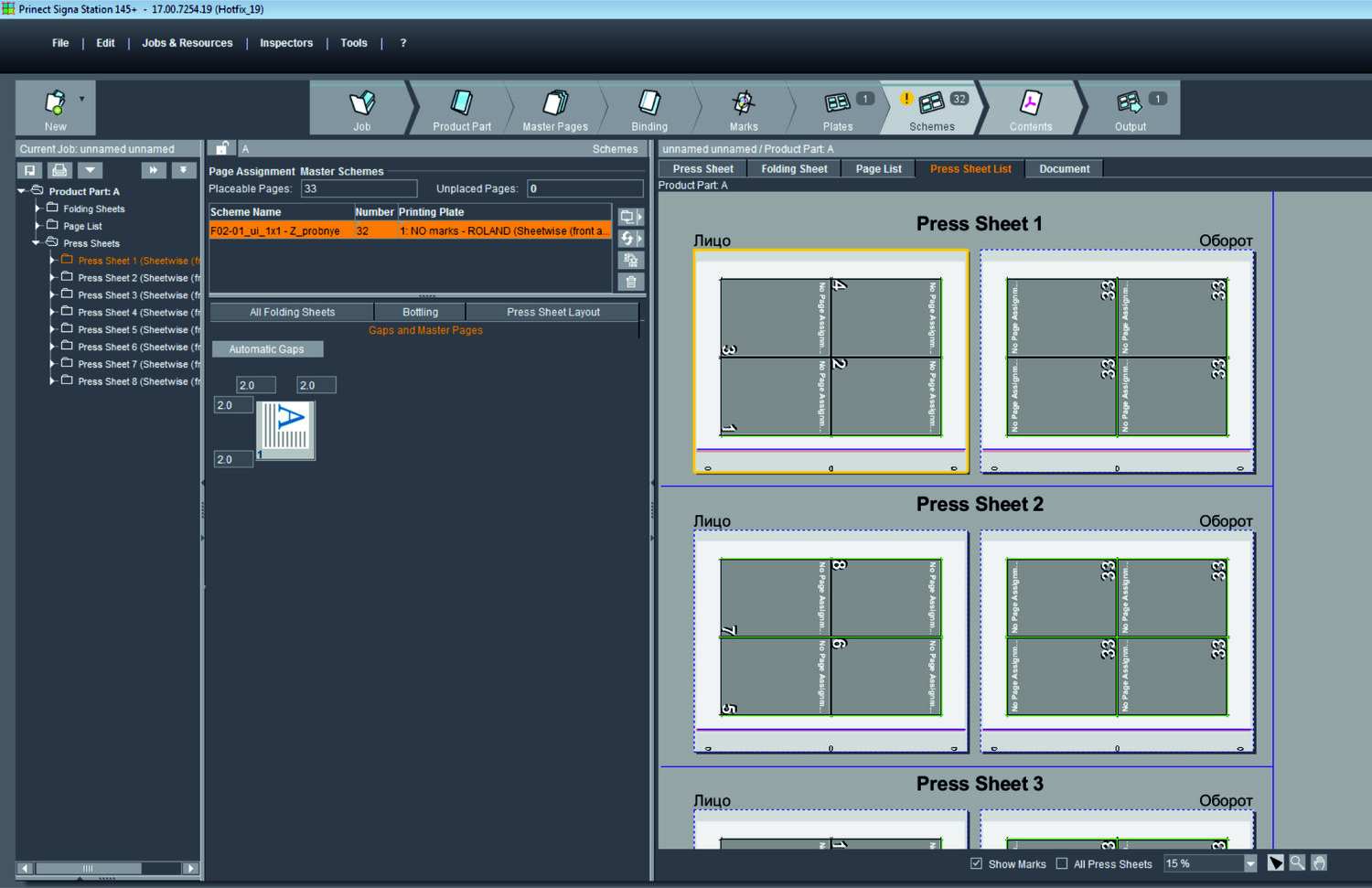Screen dimensions: 1372x888
Task: Activate the hand pan tool
Action: (1319, 862)
